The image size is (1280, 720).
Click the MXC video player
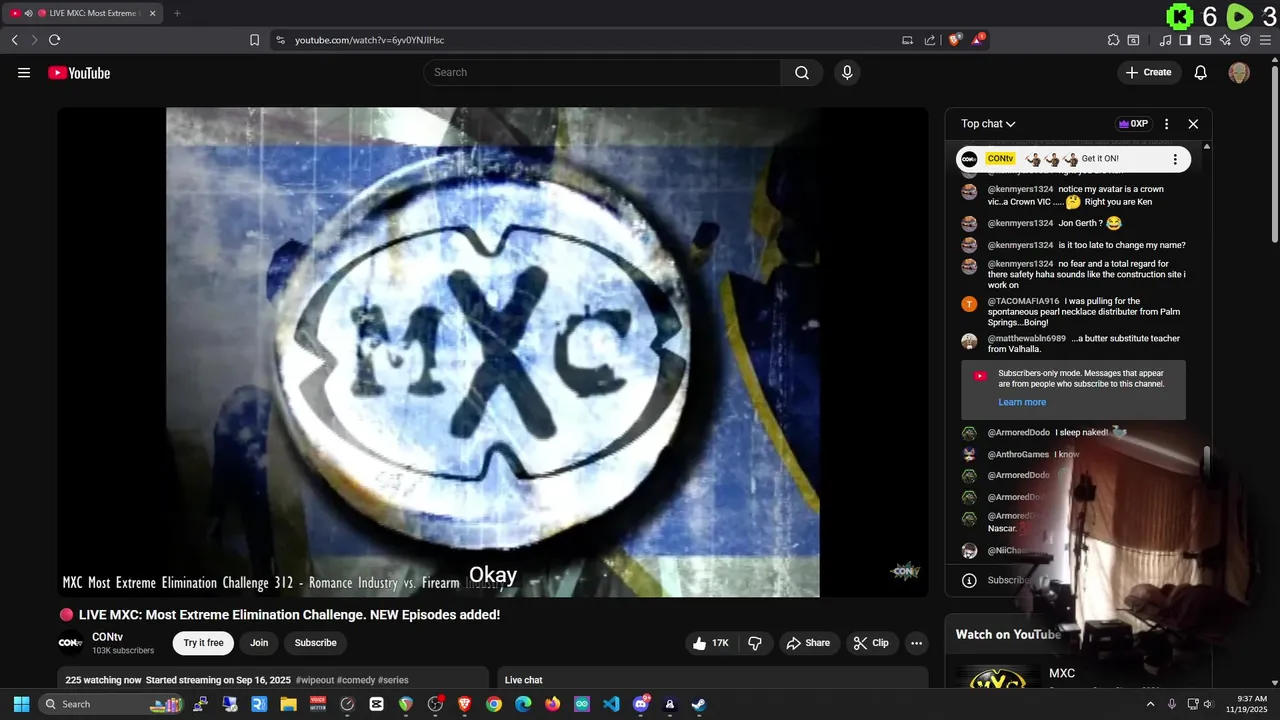coord(493,352)
